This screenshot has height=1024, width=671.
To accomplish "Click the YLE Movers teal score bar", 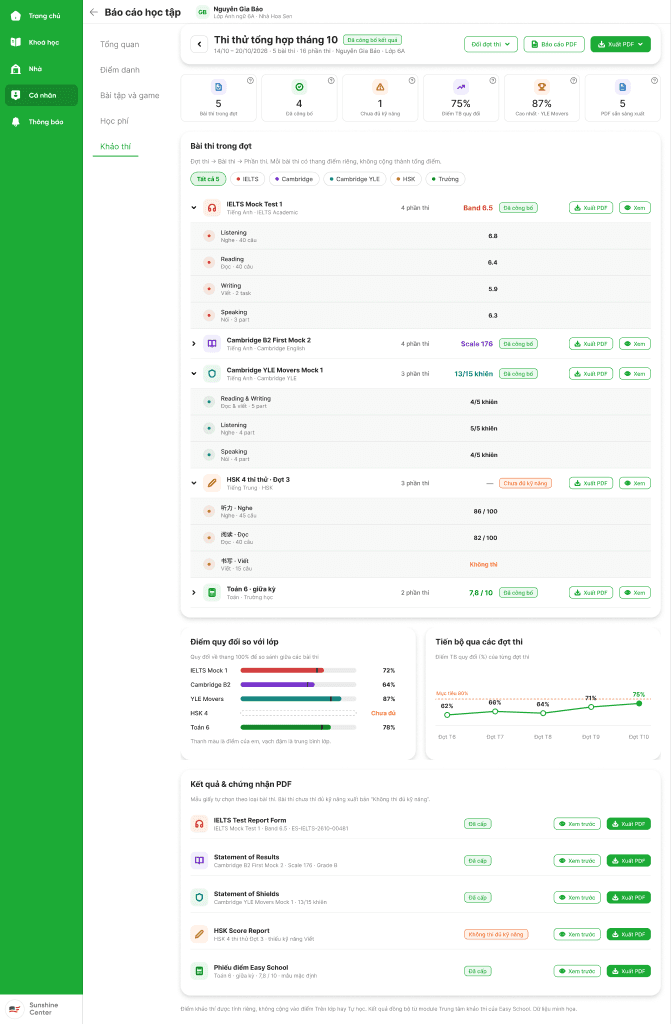I will [x=291, y=699].
